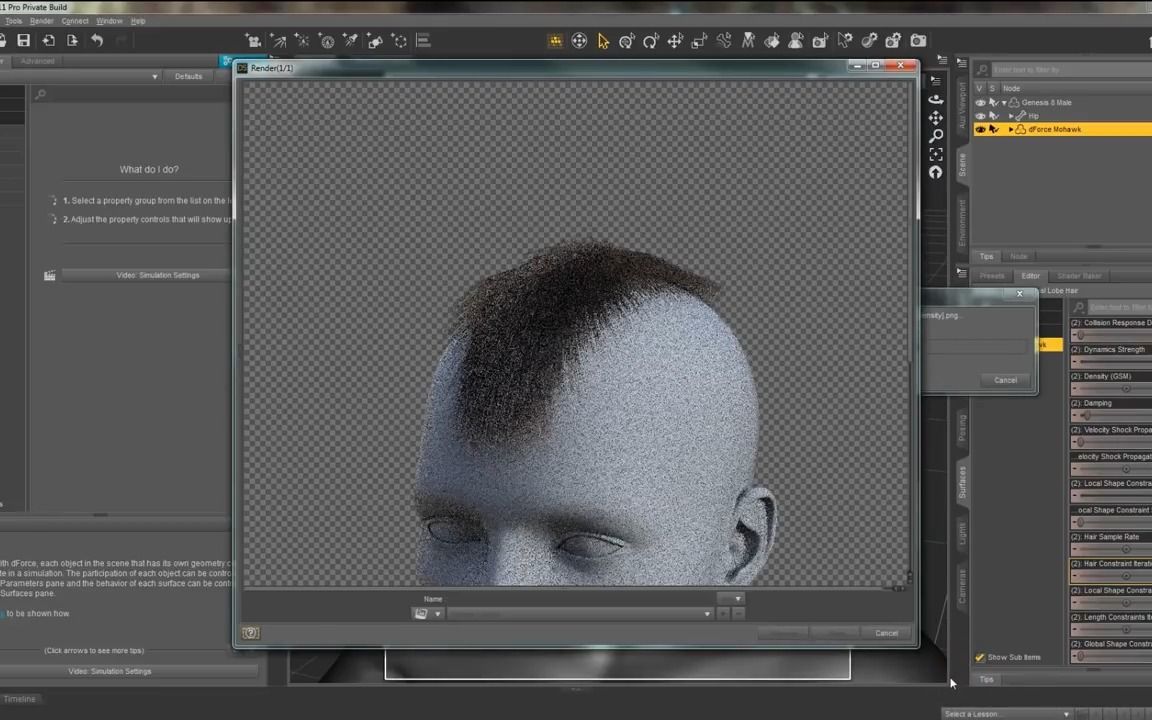Open the Render menu
The height and width of the screenshot is (720, 1152).
(41, 21)
